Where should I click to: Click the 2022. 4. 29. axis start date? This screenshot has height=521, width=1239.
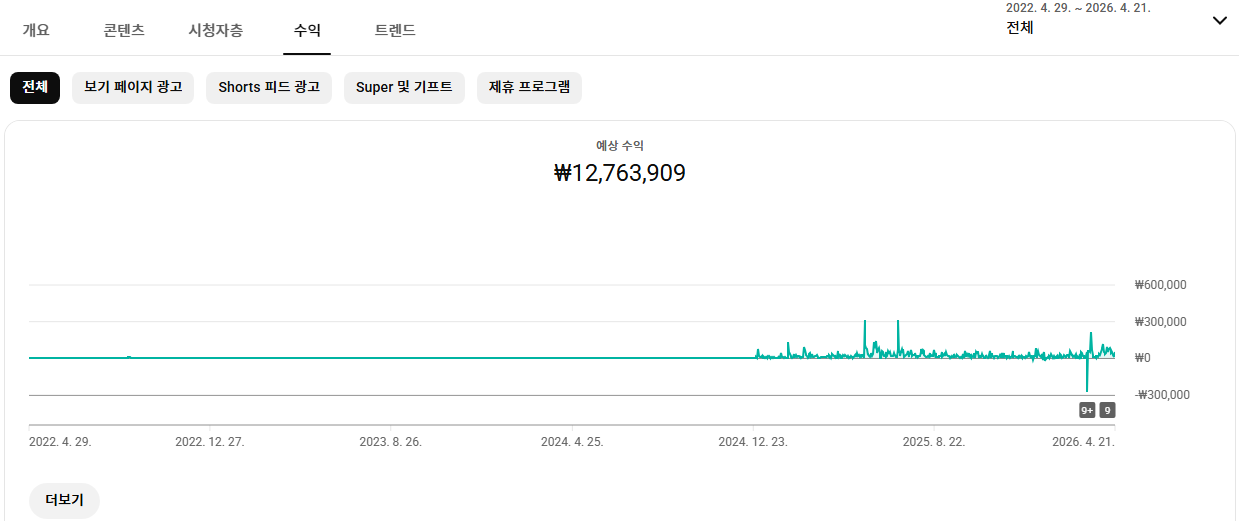tap(60, 441)
